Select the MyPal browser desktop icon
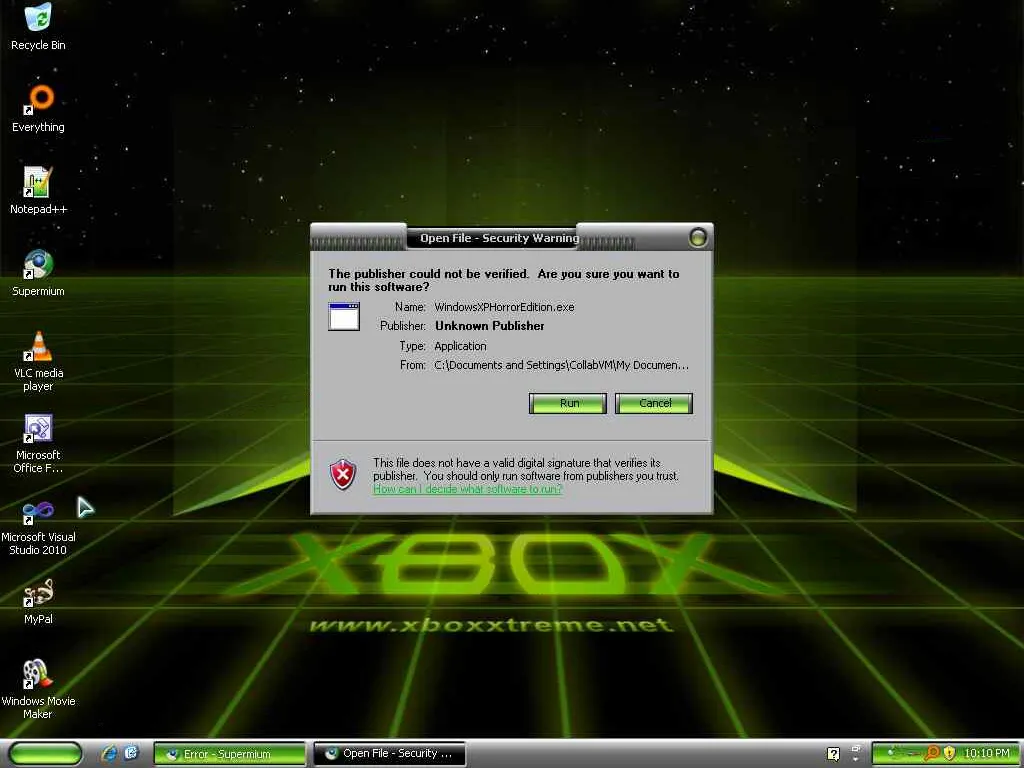The height and width of the screenshot is (768, 1024). click(x=38, y=601)
